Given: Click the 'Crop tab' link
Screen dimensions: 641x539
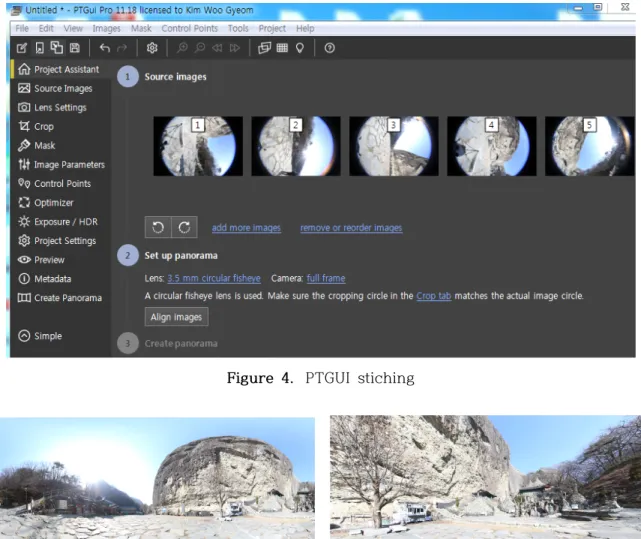Looking at the screenshot, I should (x=434, y=296).
